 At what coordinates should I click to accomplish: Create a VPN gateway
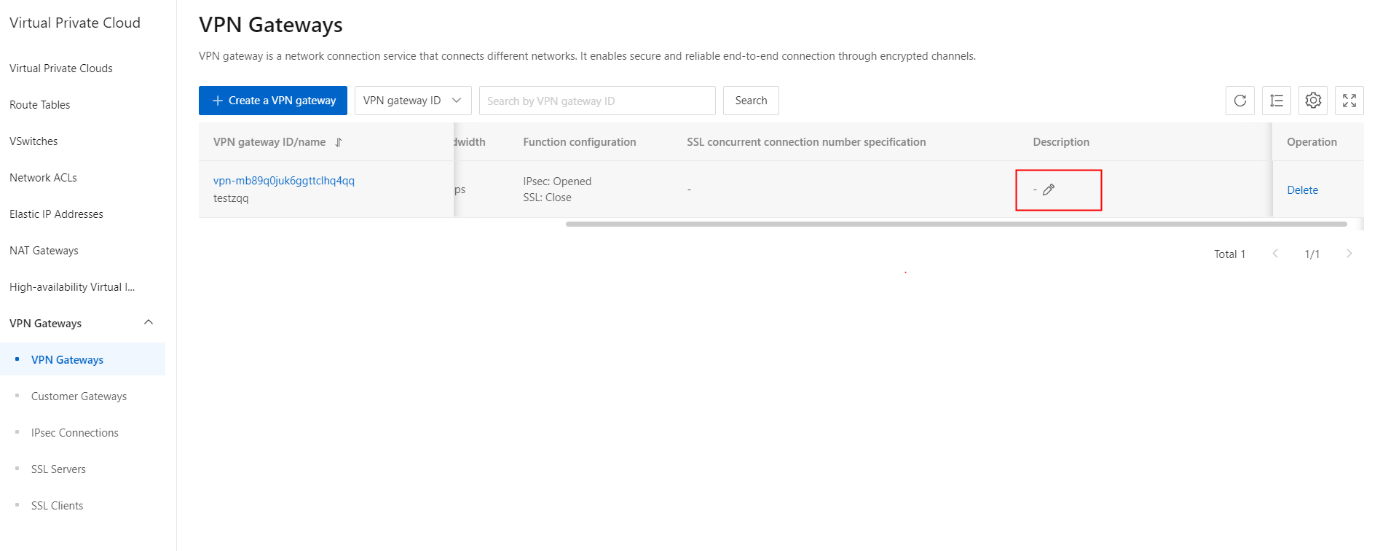point(273,100)
